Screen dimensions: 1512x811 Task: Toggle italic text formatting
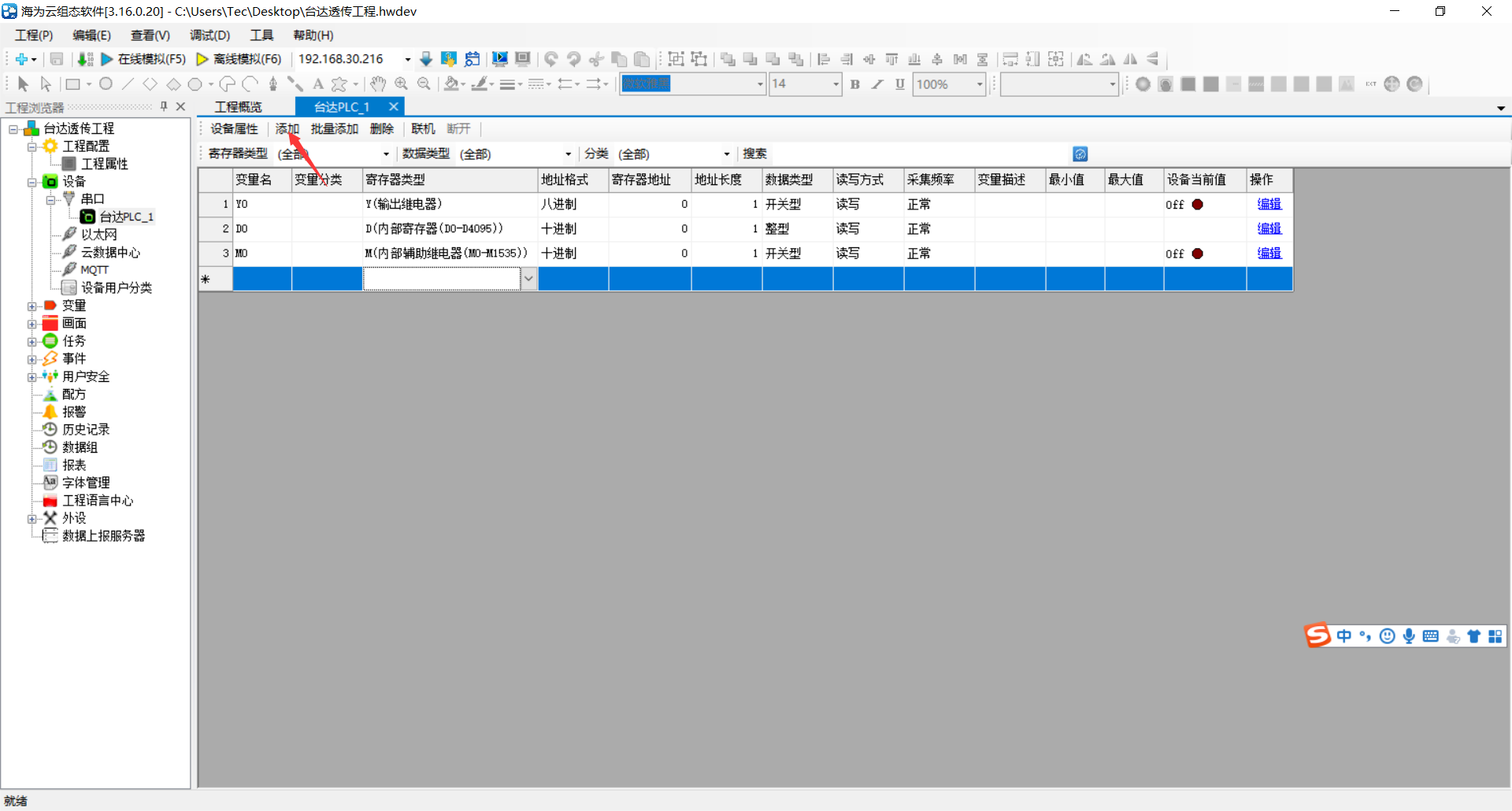[x=877, y=84]
